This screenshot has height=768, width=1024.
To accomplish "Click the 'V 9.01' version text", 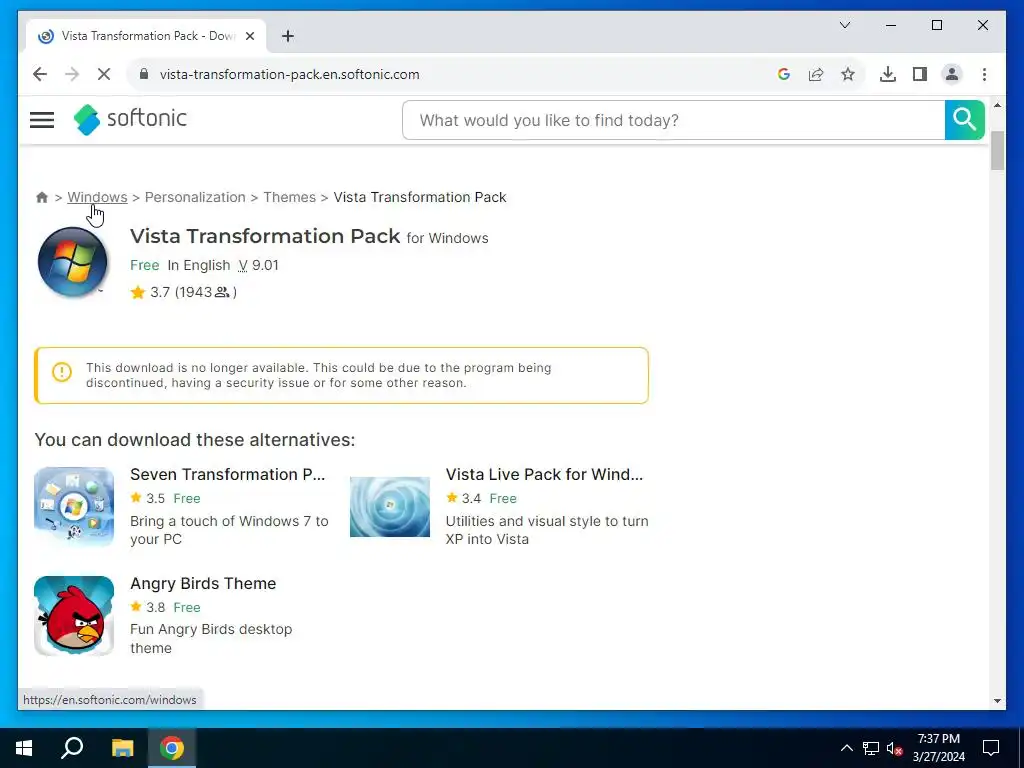I will pyautogui.click(x=258, y=265).
